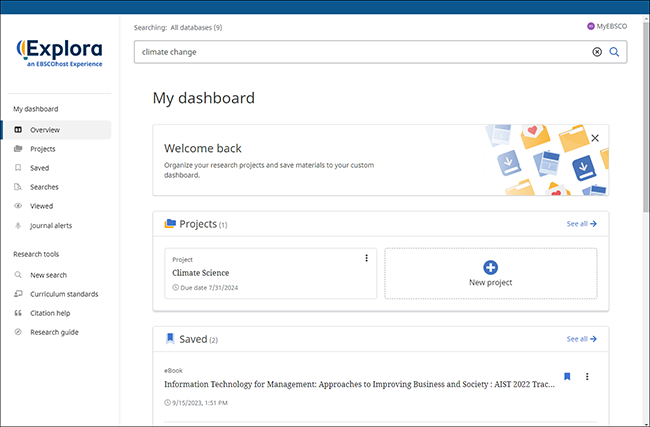Open Projects in the sidebar
The height and width of the screenshot is (427, 650).
pos(43,149)
